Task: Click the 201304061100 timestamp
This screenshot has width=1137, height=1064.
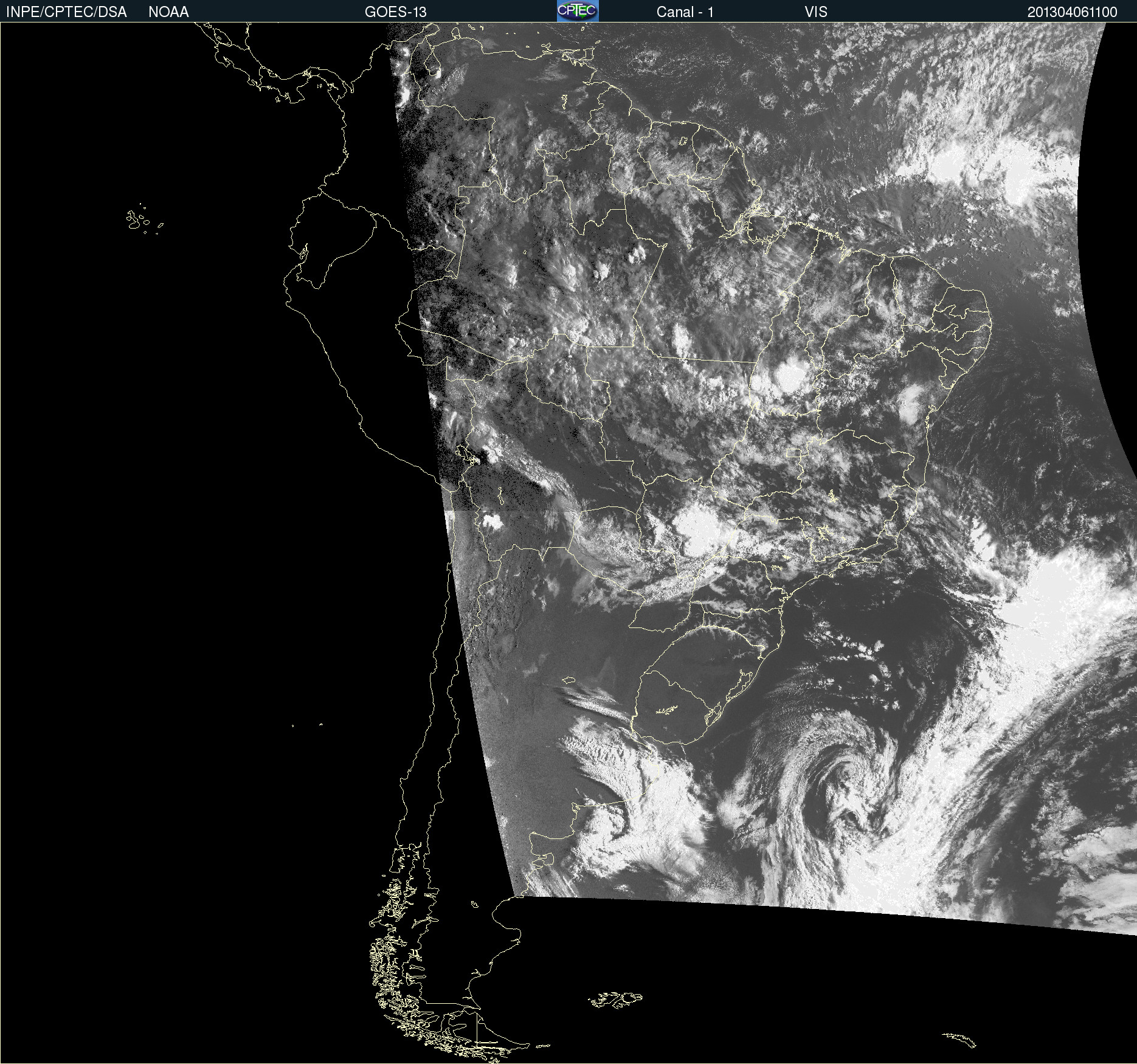Action: coord(1073,12)
